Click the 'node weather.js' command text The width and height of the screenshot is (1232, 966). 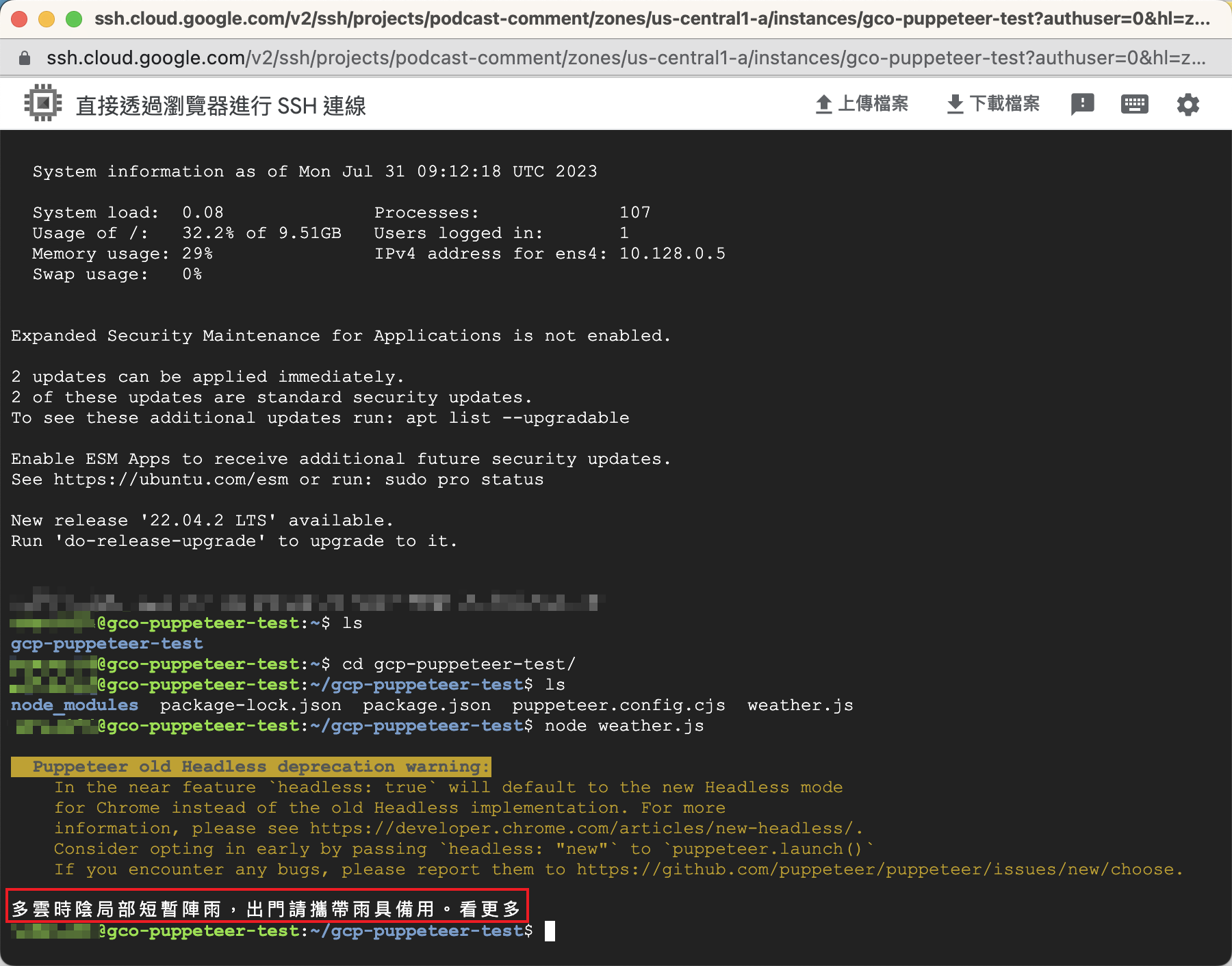point(624,726)
